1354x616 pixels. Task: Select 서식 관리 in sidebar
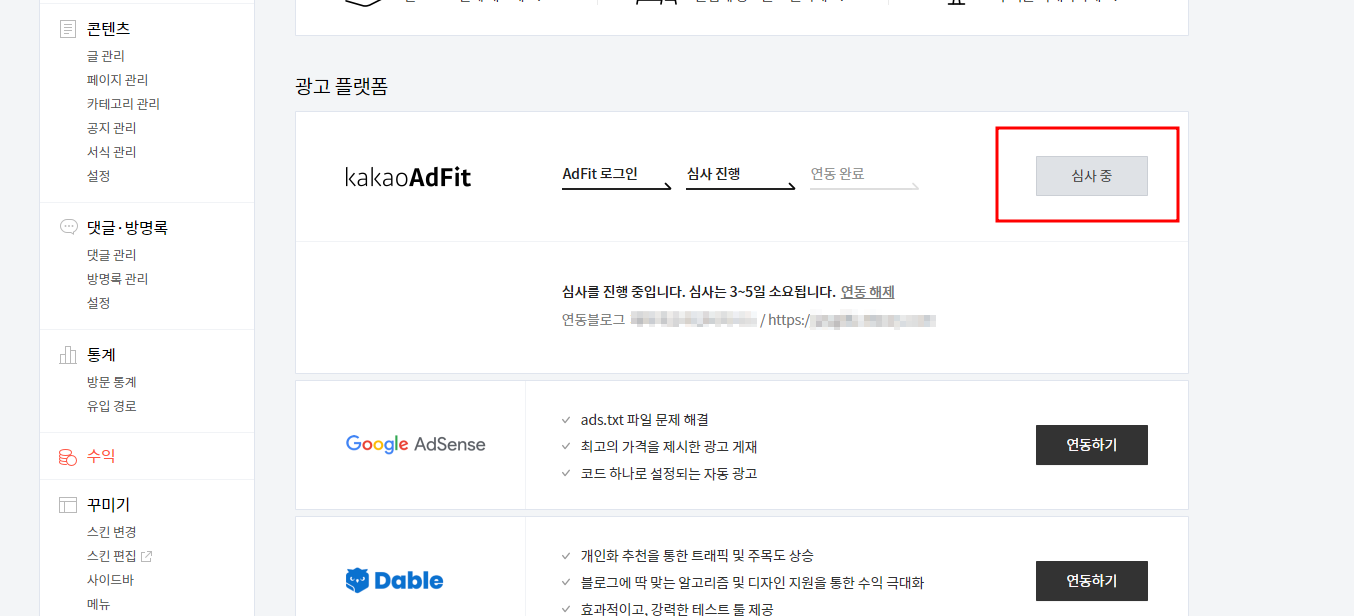click(x=112, y=152)
